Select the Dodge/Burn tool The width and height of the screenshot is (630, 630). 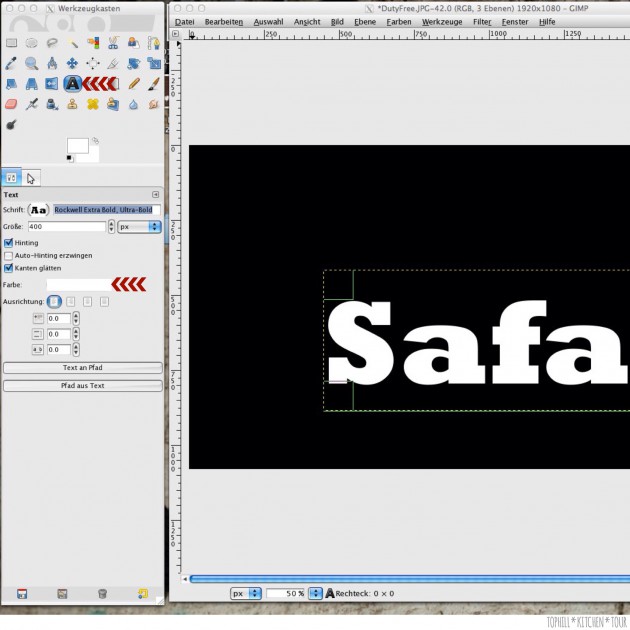(x=11, y=125)
